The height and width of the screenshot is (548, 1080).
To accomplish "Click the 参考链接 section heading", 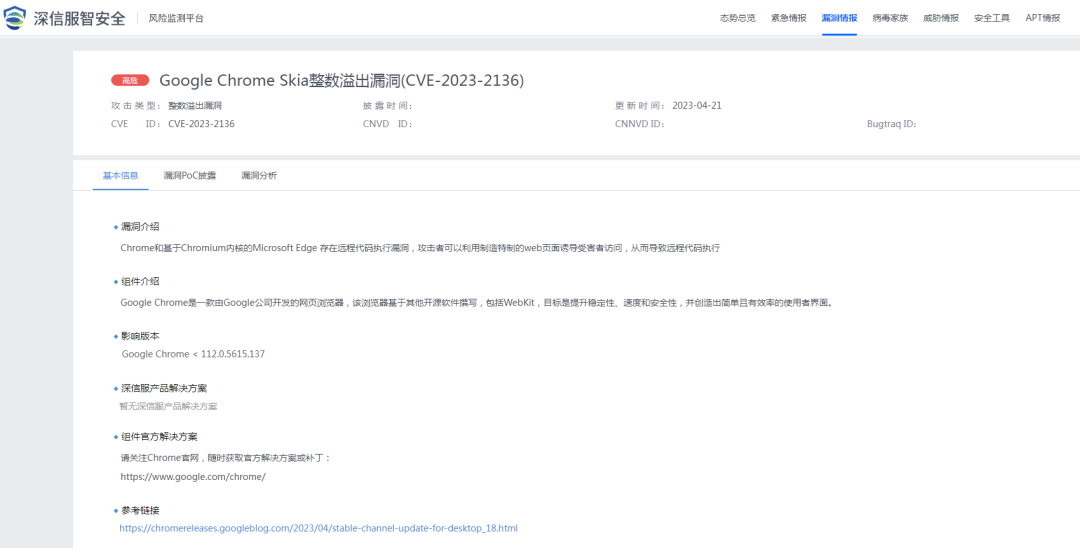I will click(x=140, y=511).
